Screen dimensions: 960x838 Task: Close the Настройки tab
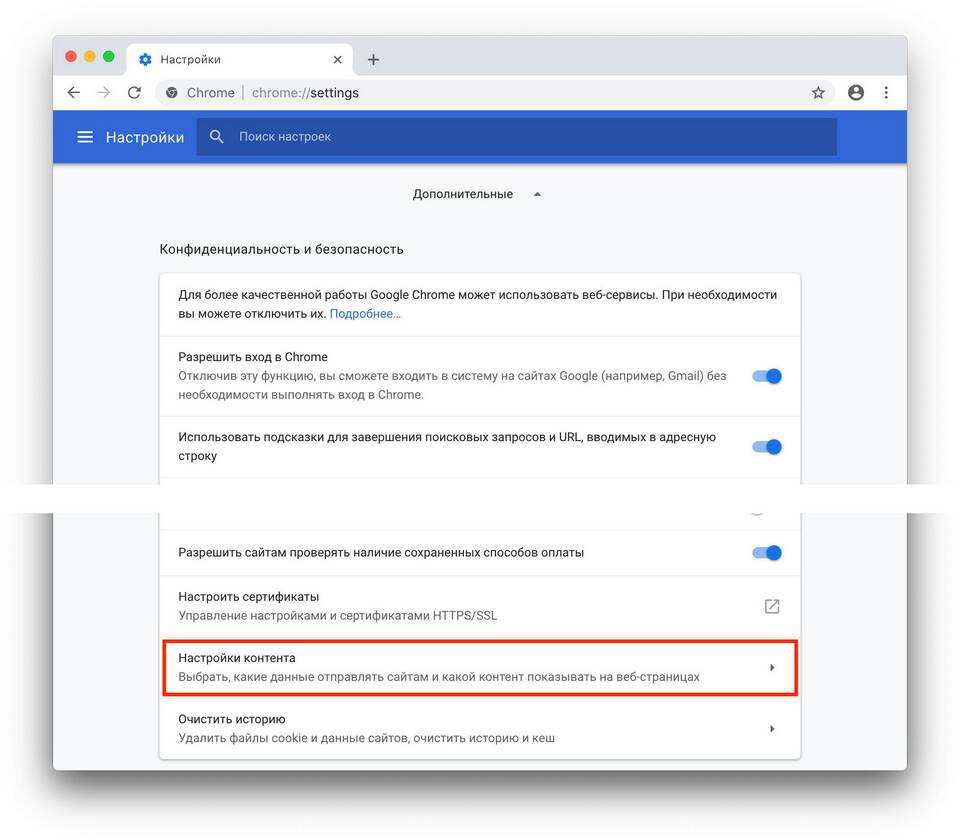[x=337, y=59]
